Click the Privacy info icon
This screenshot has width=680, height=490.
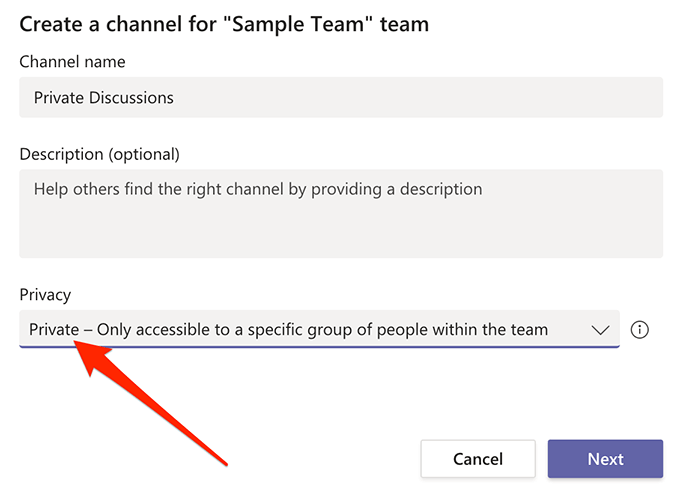641,329
